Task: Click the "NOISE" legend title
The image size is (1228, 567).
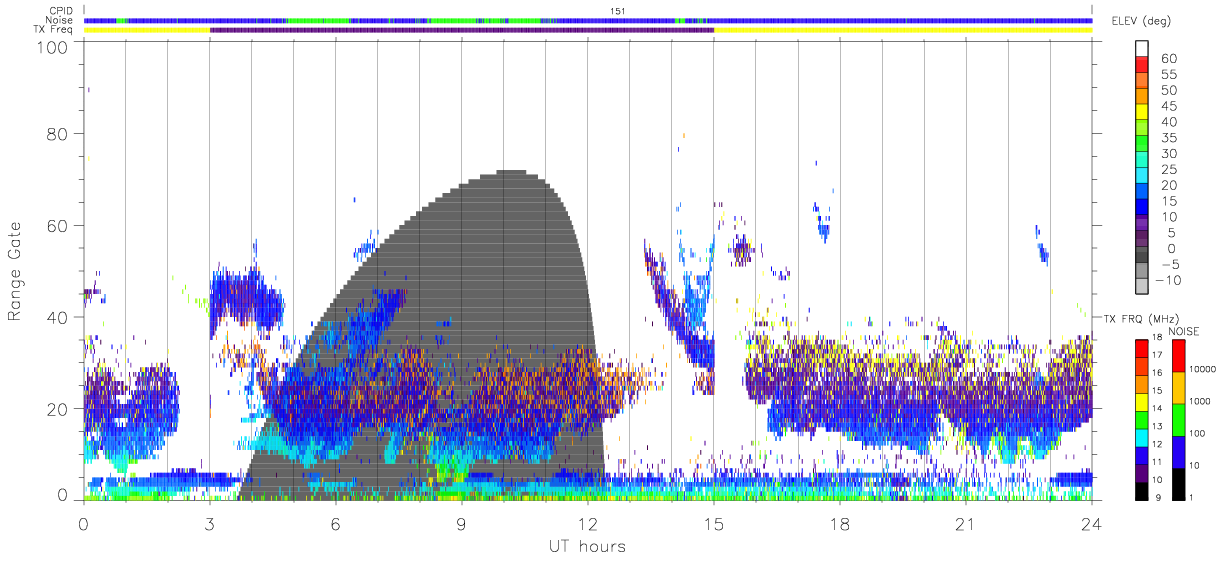Action: pyautogui.click(x=1183, y=330)
